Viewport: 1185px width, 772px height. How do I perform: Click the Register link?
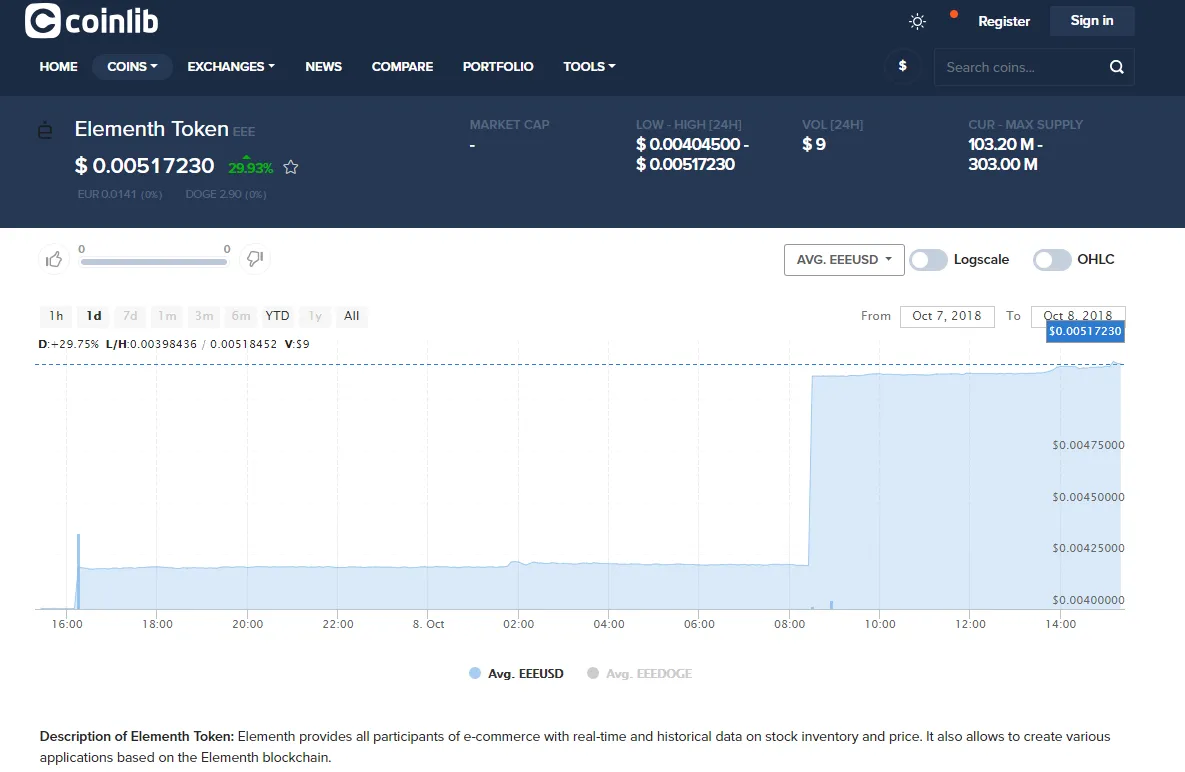[1004, 21]
